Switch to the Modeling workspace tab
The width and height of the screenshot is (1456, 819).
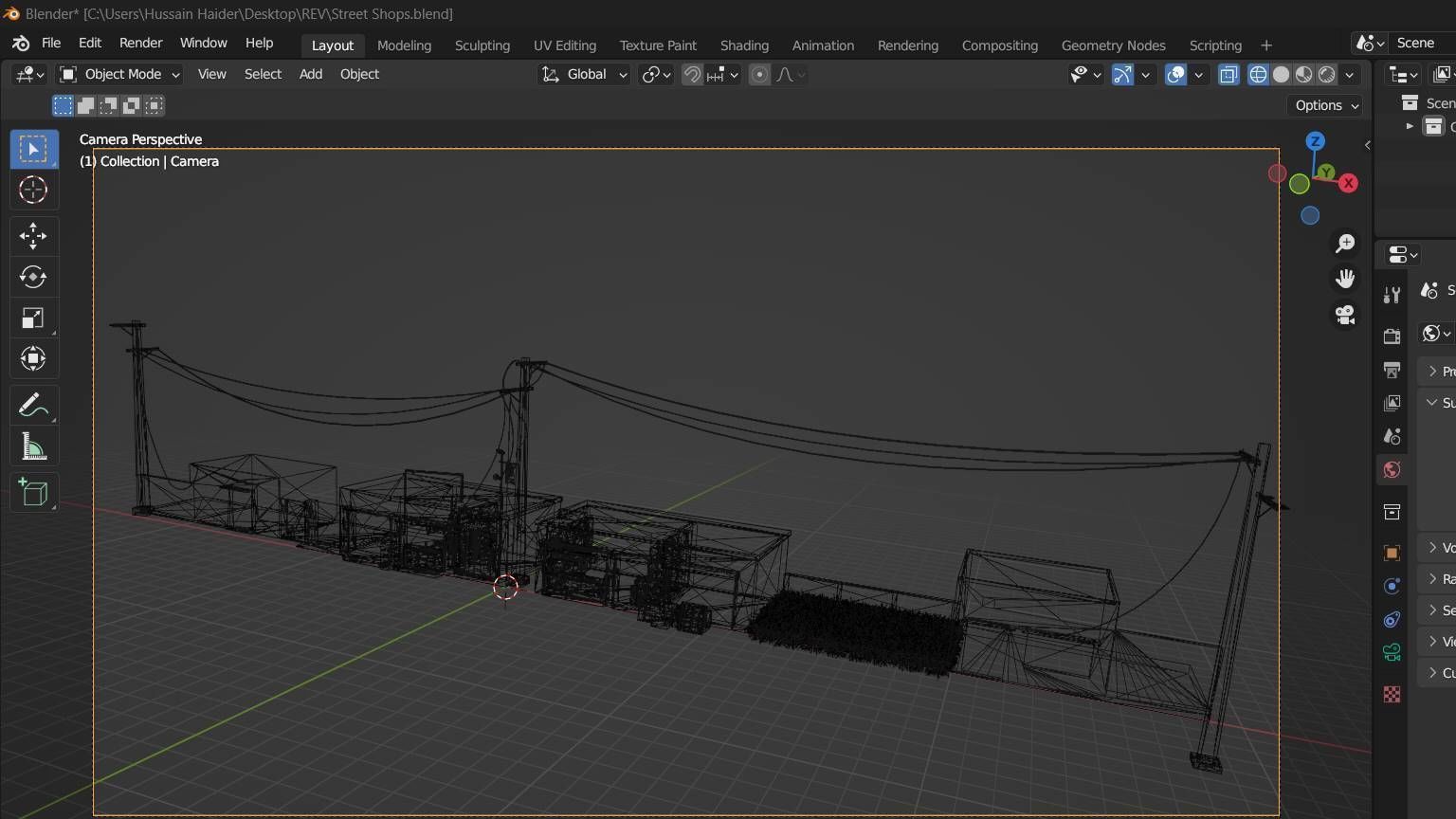(x=404, y=45)
